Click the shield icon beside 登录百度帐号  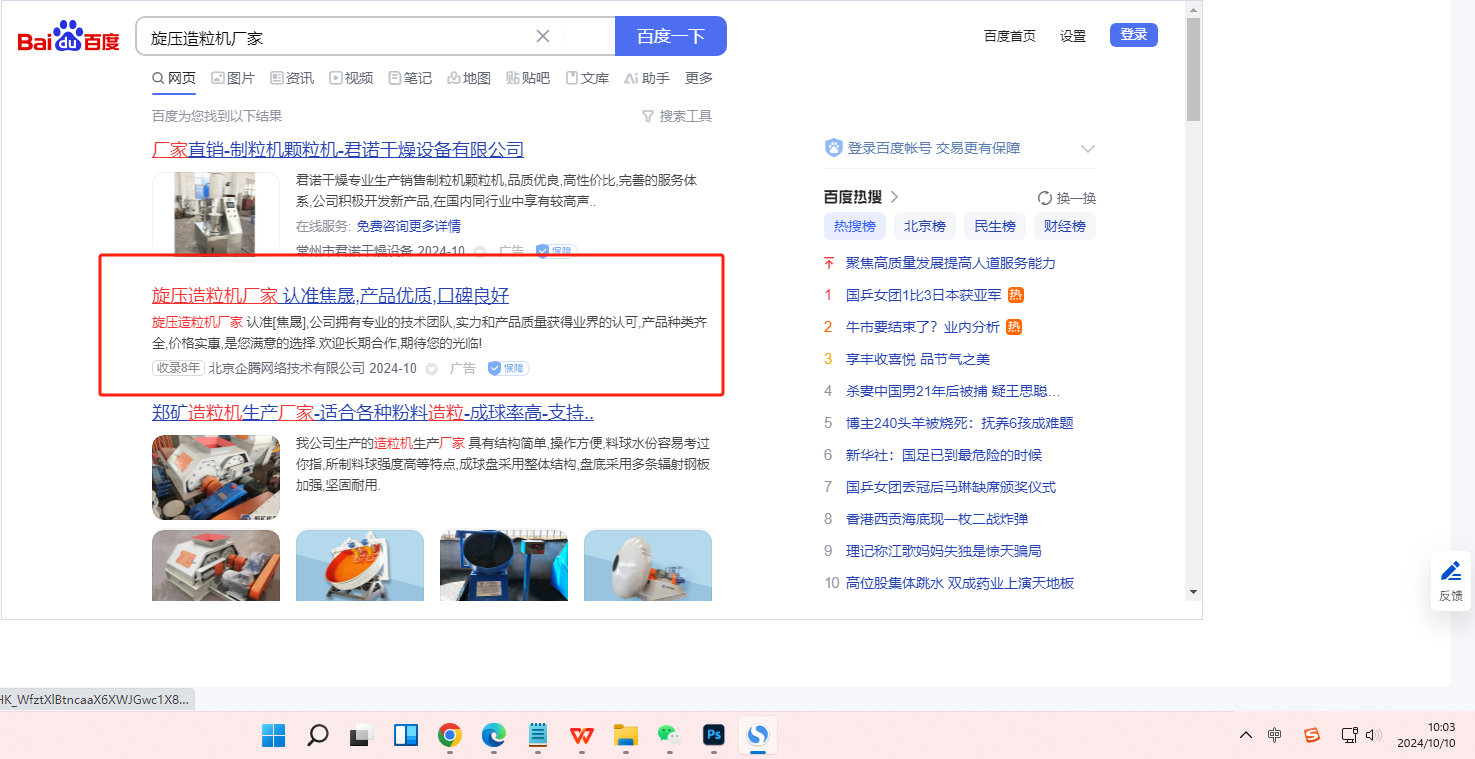pos(833,148)
